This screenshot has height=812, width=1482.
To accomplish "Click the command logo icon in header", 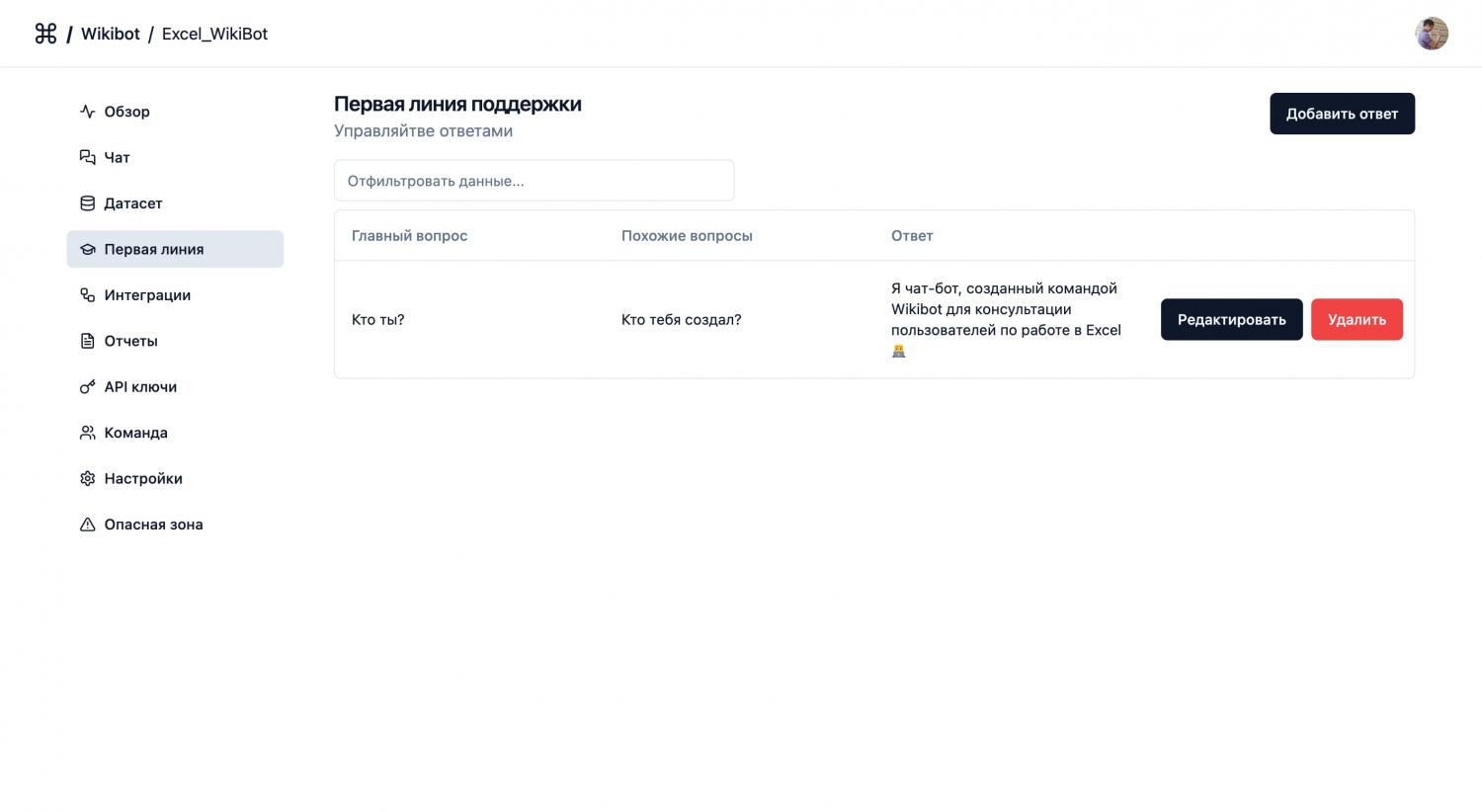I will [x=45, y=34].
